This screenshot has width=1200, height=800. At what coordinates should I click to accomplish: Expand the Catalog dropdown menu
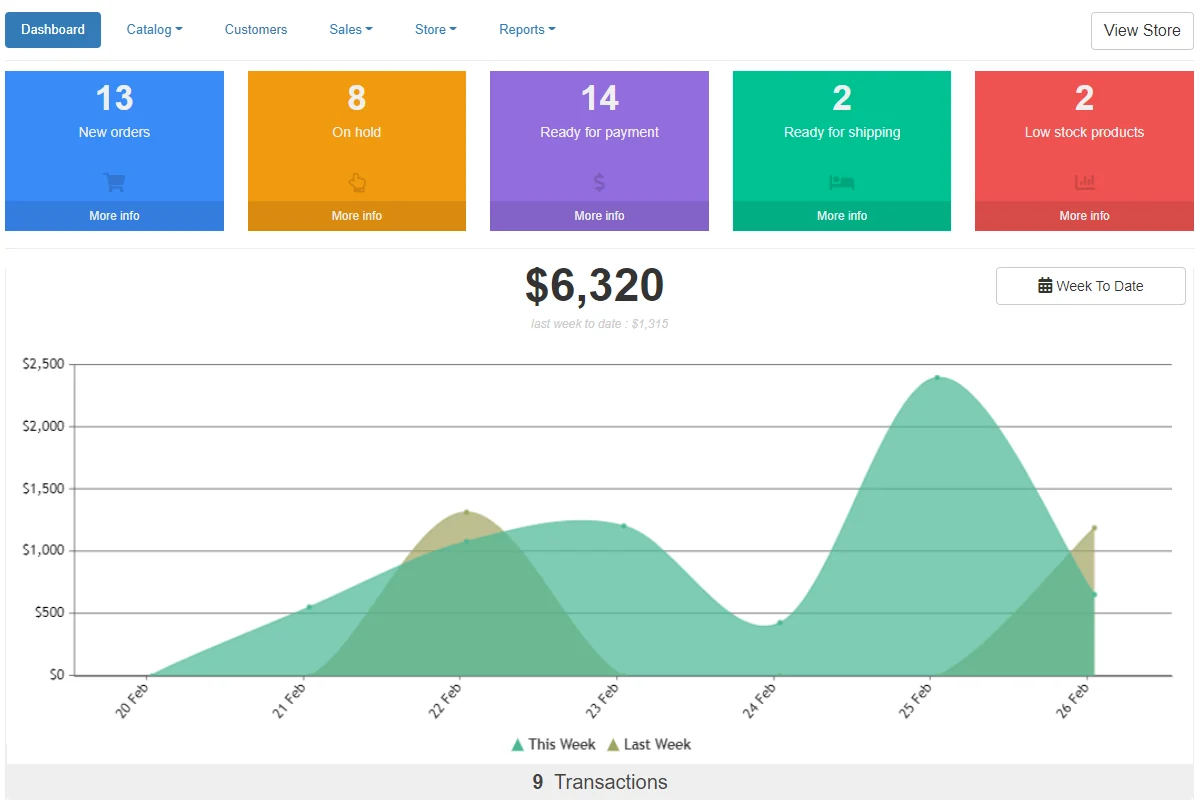(154, 30)
